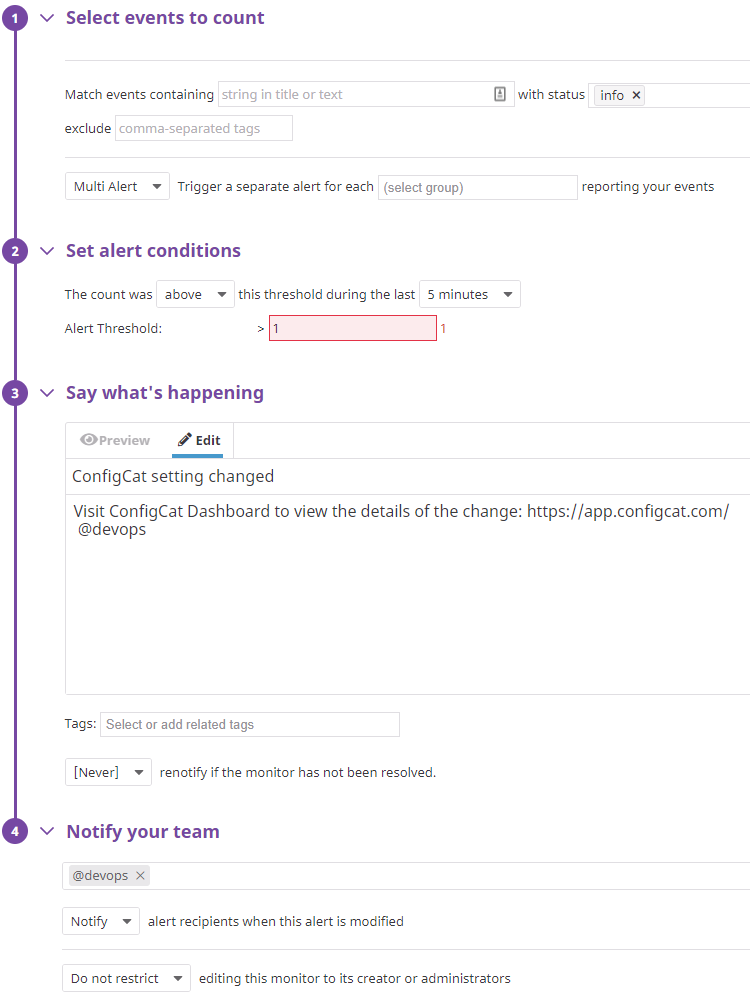Viewport: 750px width, 1006px height.
Task: Click the step 1 circle marker
Action: pos(14,18)
